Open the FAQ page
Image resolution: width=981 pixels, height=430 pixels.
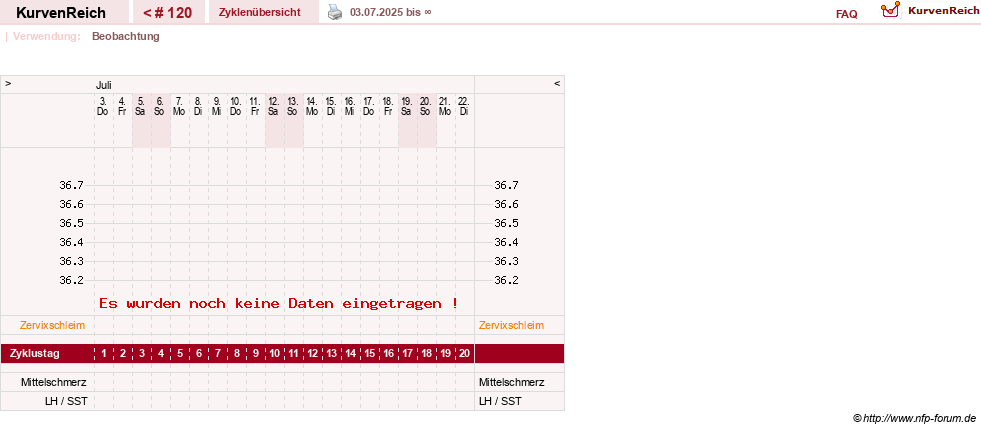click(846, 14)
